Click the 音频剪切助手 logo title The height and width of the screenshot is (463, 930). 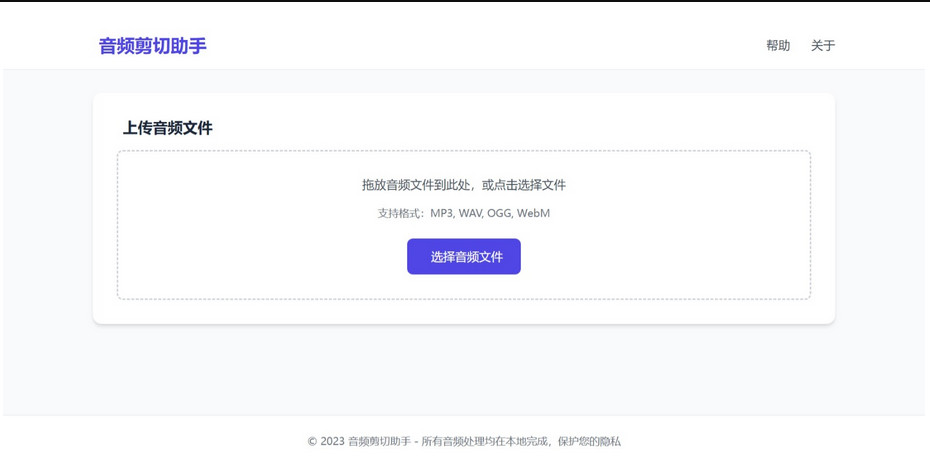point(152,46)
